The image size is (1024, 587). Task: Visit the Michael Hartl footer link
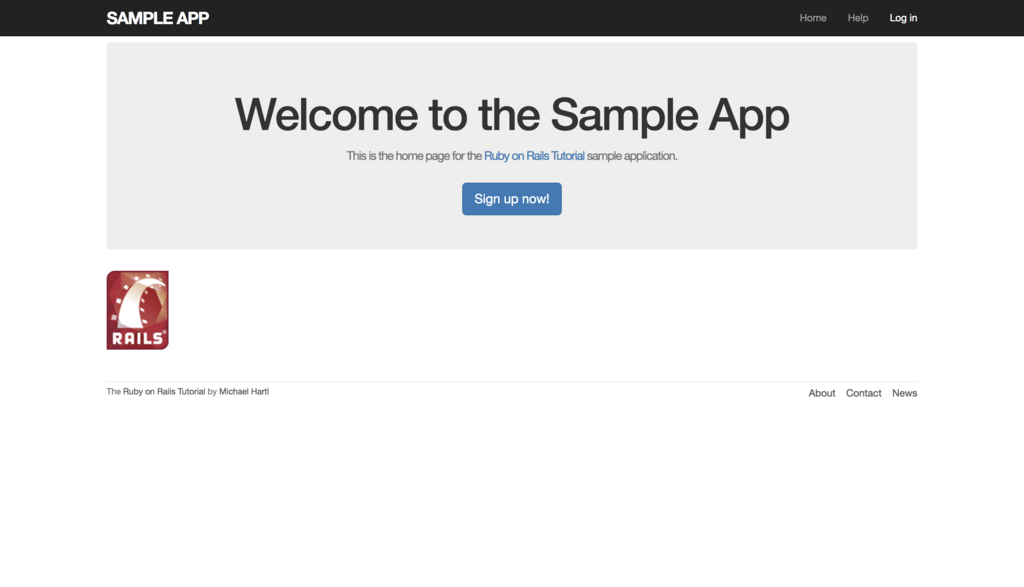point(244,392)
